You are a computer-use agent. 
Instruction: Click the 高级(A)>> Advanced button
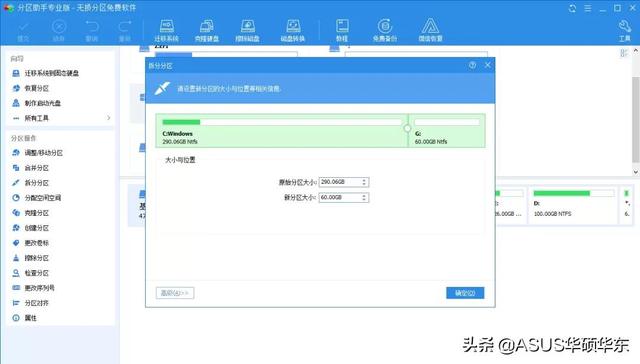click(x=175, y=293)
